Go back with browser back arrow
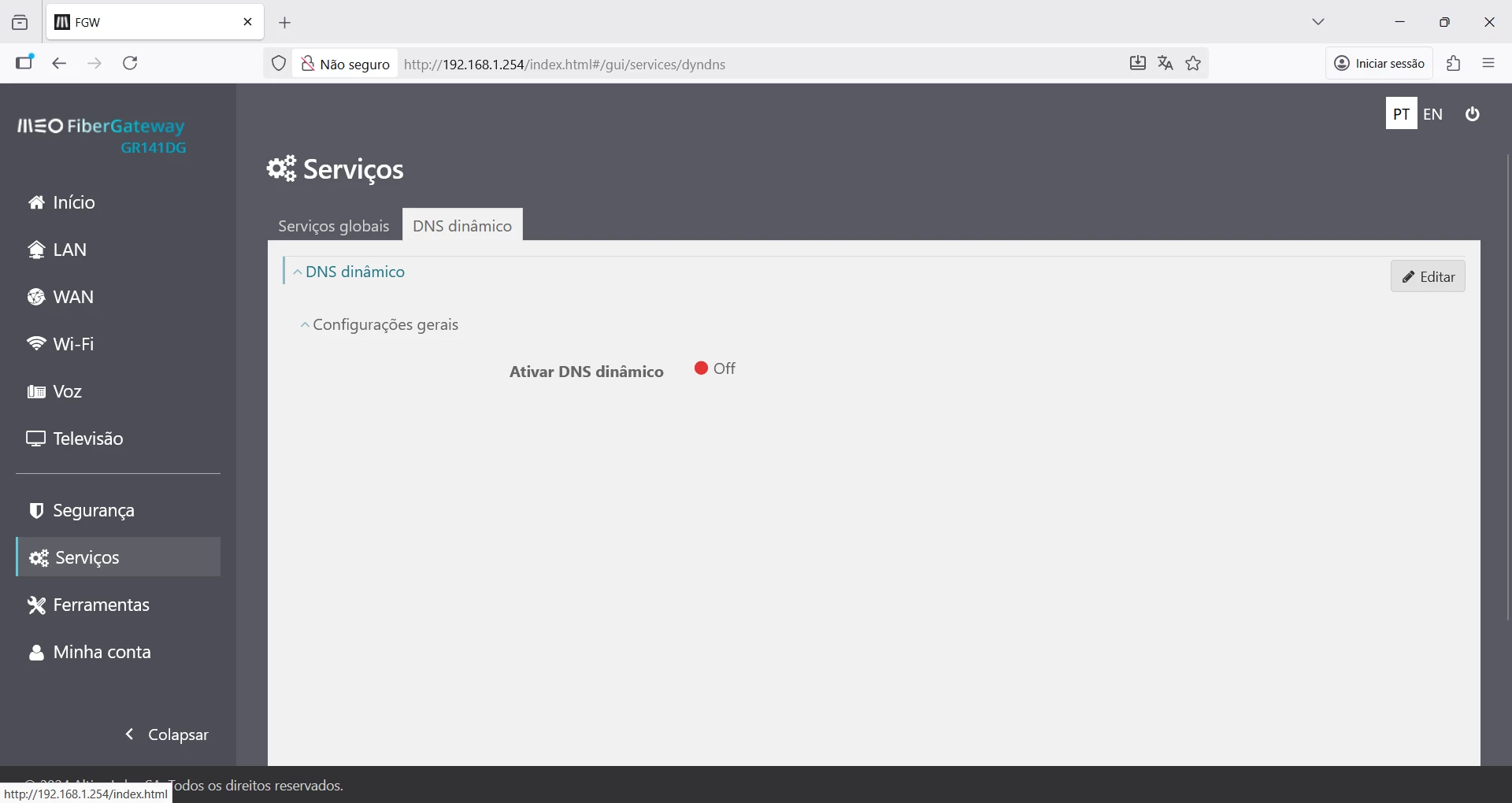 tap(59, 64)
